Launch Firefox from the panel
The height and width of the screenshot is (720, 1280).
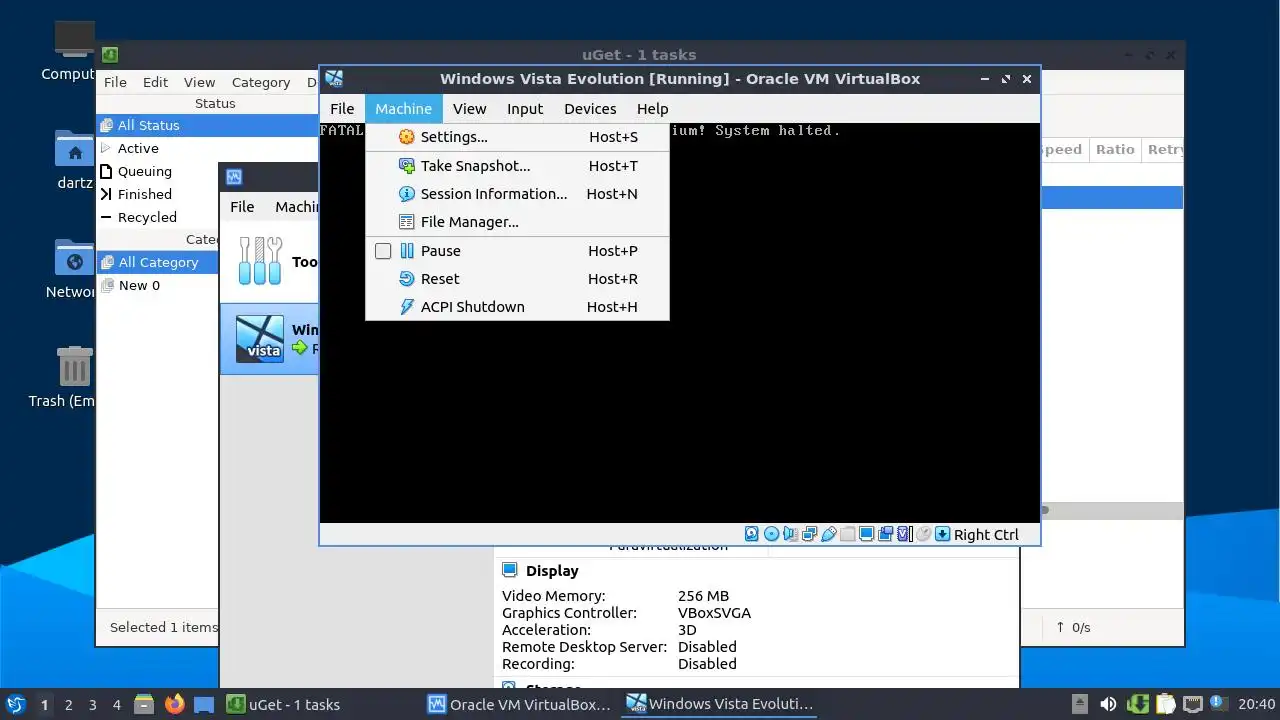click(174, 704)
